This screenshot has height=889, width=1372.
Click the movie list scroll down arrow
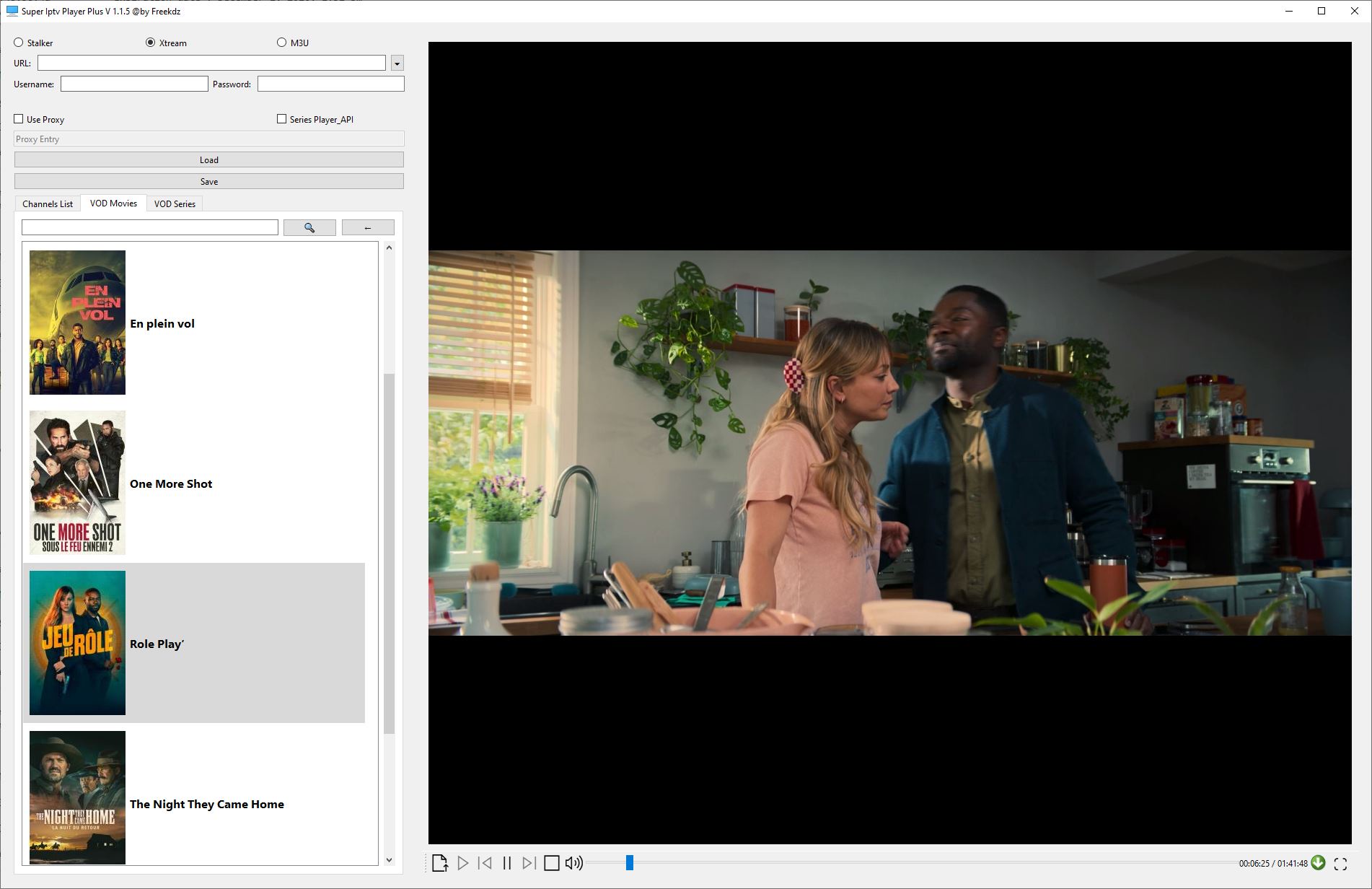click(x=390, y=859)
